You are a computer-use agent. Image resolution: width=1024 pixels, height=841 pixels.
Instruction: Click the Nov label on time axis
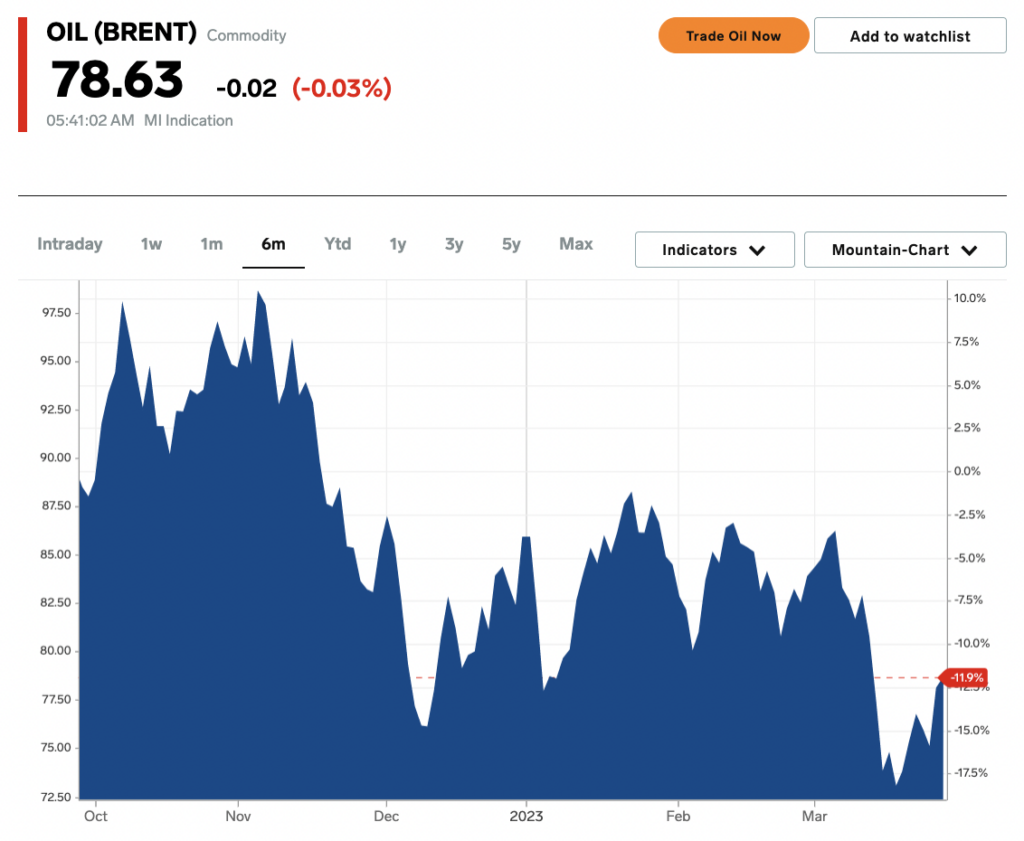click(x=238, y=816)
